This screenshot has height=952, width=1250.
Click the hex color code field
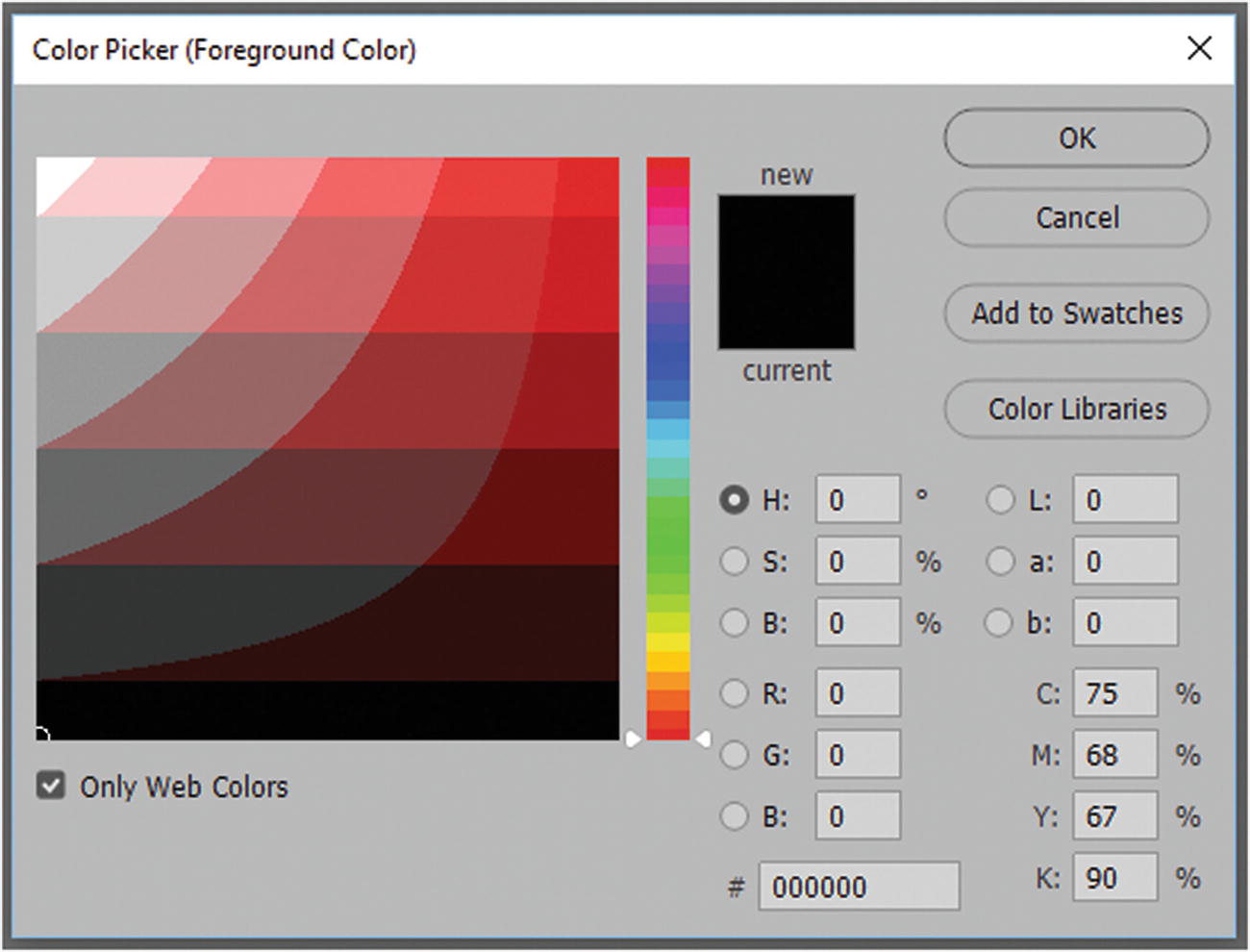click(x=858, y=886)
